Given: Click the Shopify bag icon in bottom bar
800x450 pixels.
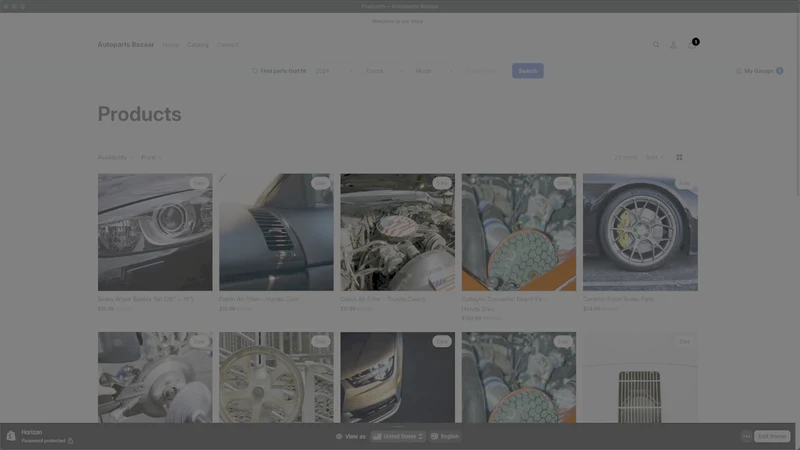Looking at the screenshot, I should 11,436.
